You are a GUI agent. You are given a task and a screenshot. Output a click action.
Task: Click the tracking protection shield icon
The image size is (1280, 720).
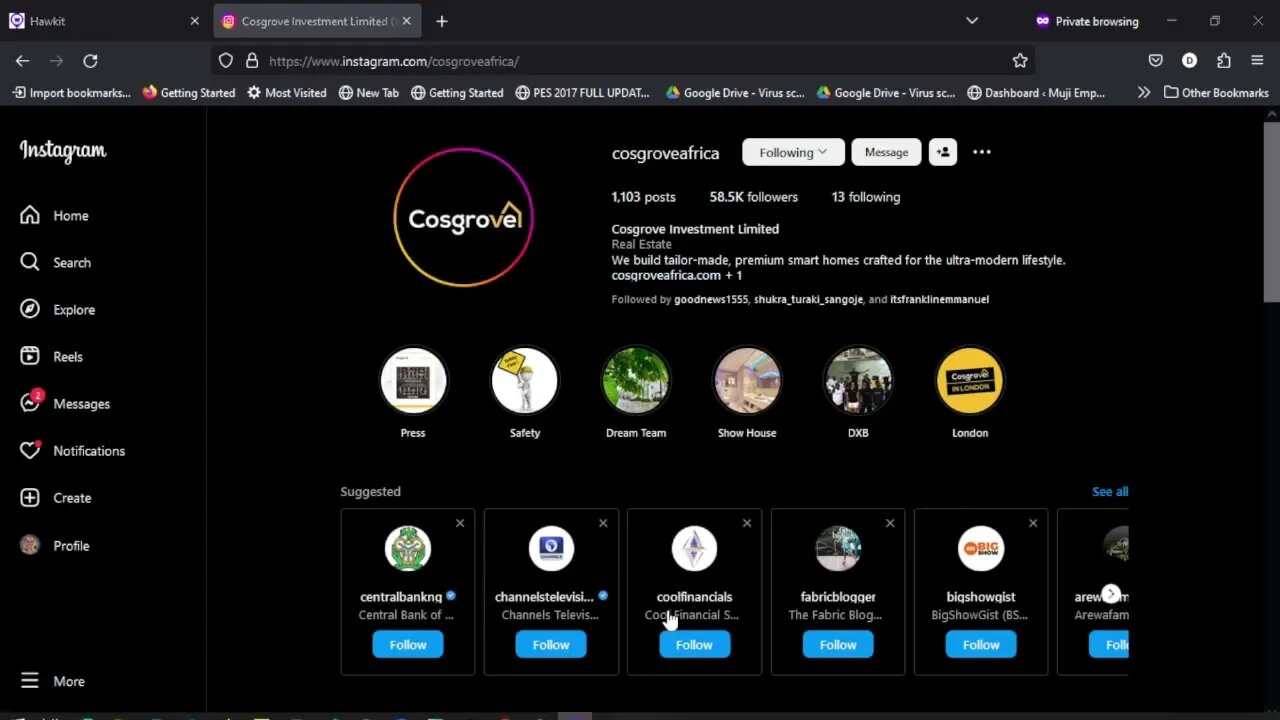click(x=226, y=61)
